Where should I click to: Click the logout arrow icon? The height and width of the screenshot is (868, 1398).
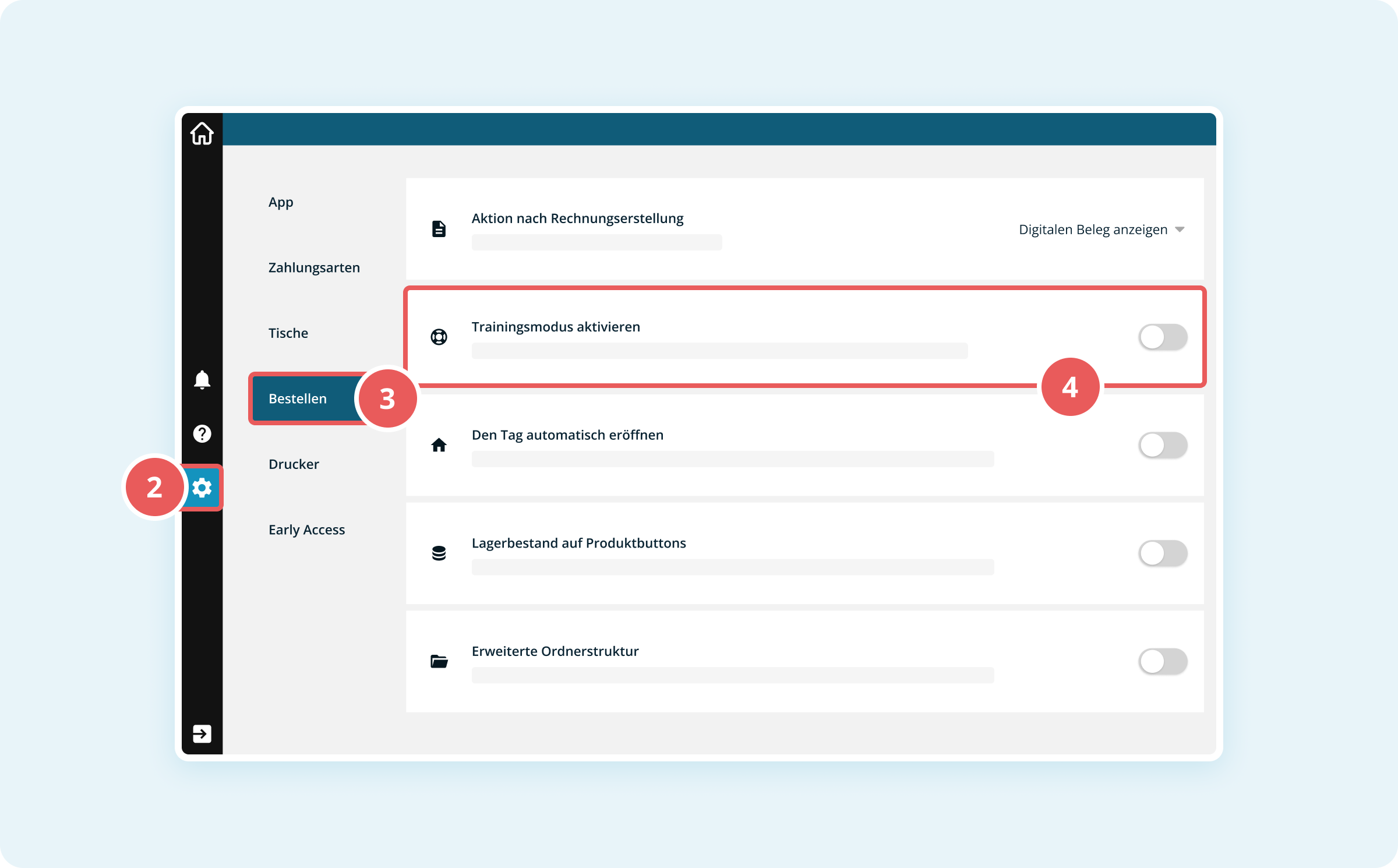point(202,733)
